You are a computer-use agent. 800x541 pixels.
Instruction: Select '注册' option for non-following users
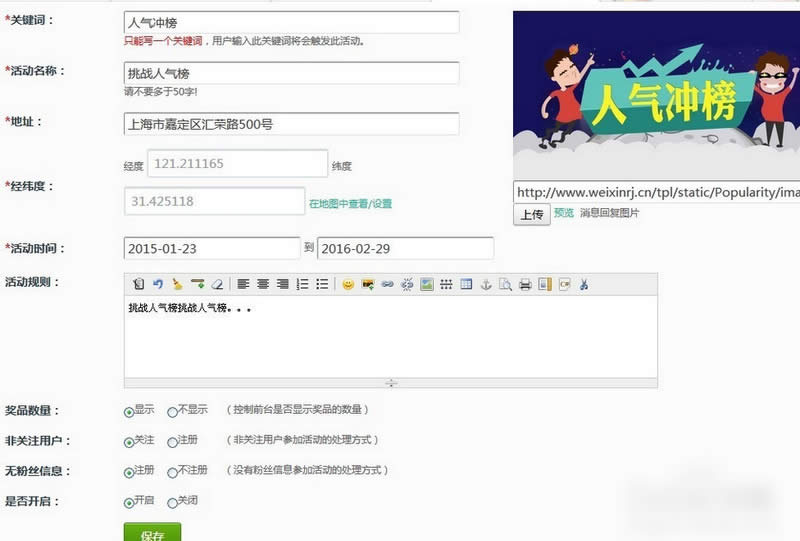(173, 441)
